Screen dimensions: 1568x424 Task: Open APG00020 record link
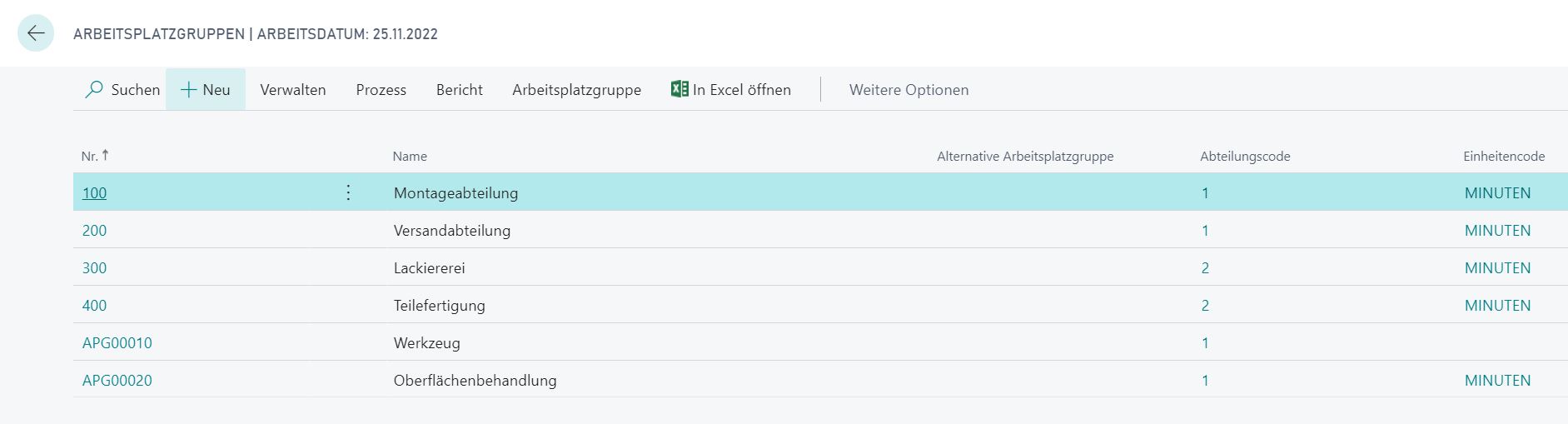[x=117, y=381]
